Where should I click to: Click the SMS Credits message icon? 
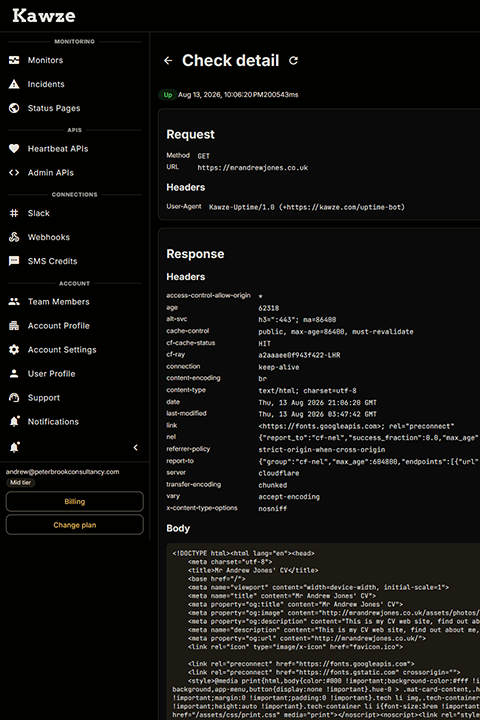pos(14,261)
